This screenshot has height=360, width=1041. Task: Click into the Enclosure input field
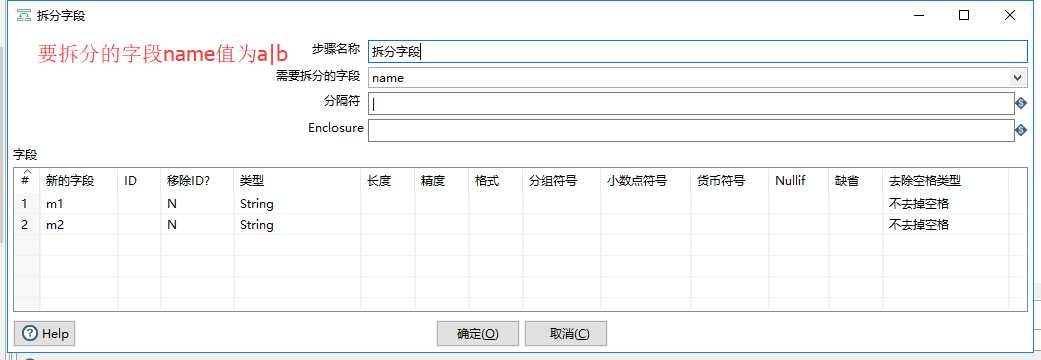[690, 130]
